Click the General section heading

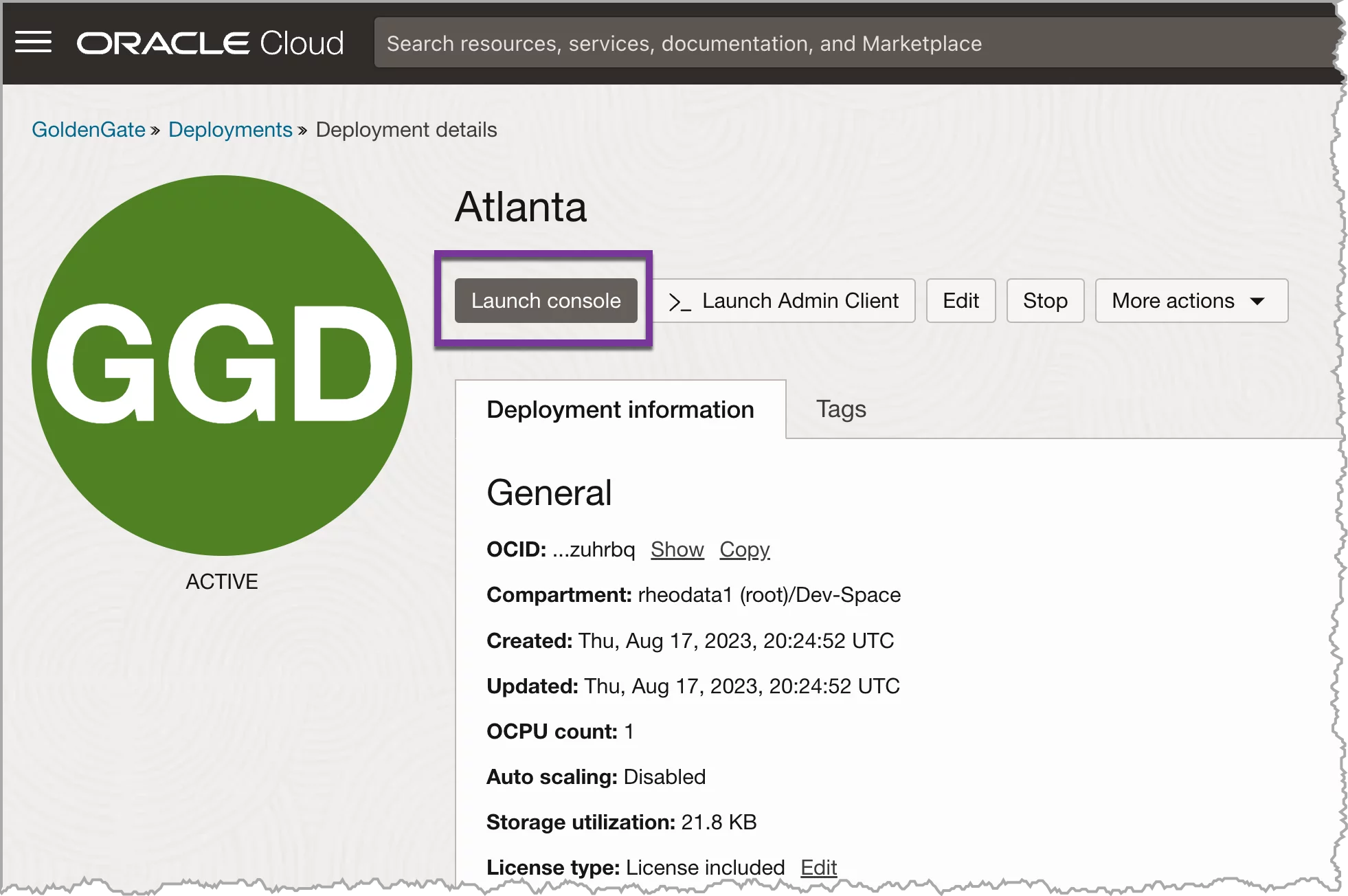(x=549, y=493)
